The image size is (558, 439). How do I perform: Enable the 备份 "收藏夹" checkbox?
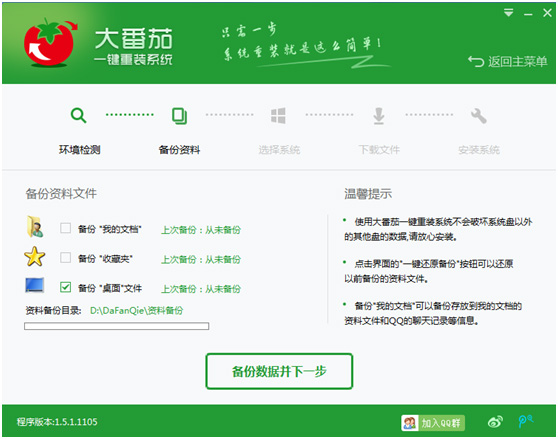pyautogui.click(x=65, y=258)
